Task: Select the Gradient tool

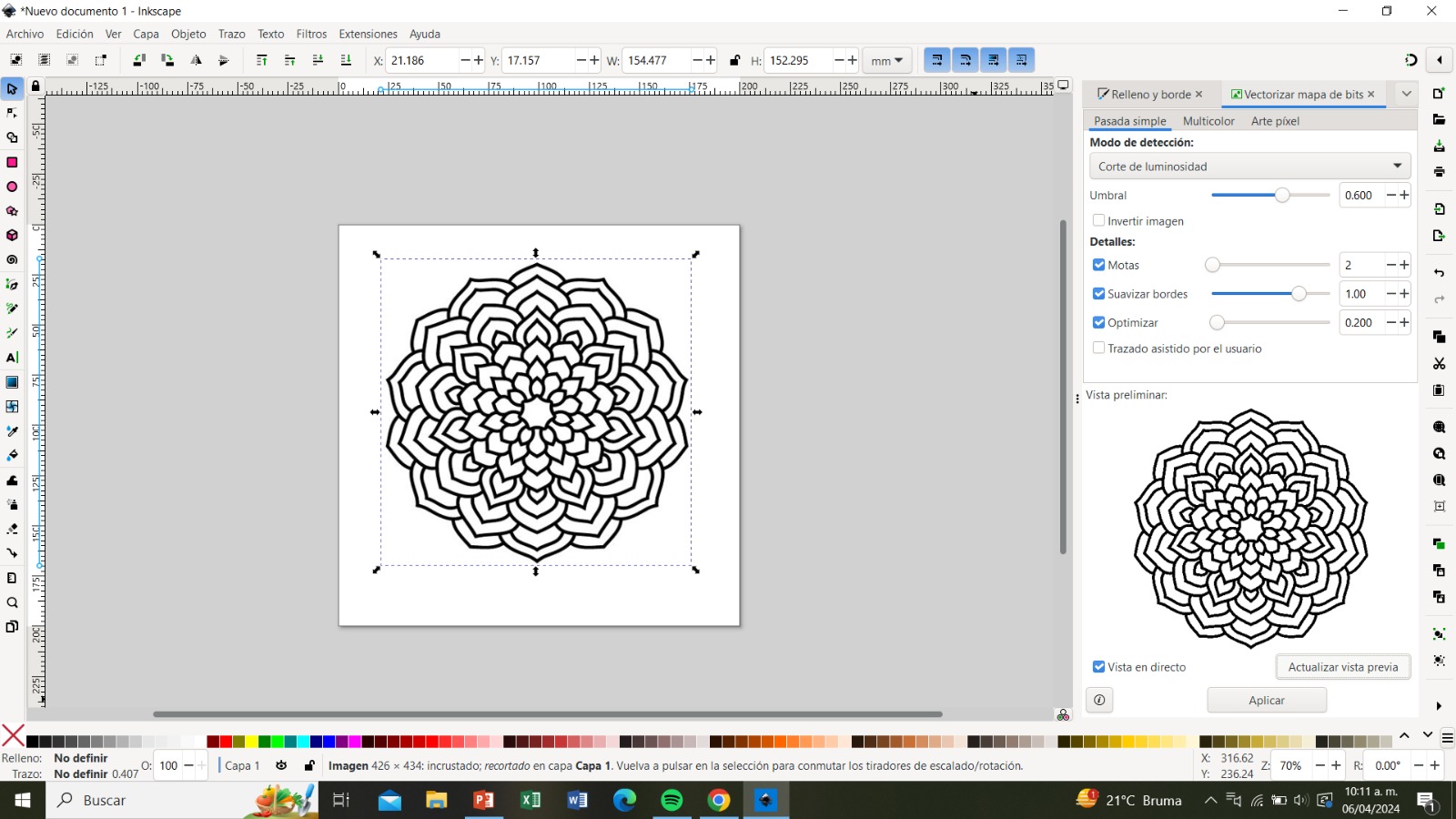Action: [x=12, y=382]
